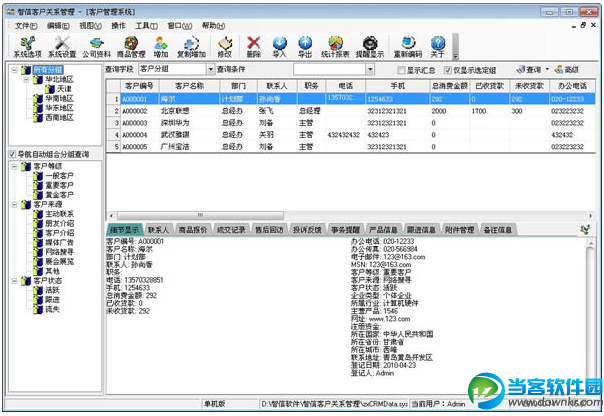Toggle the 显示汇总 checkbox
The height and width of the screenshot is (416, 604).
click(x=401, y=70)
